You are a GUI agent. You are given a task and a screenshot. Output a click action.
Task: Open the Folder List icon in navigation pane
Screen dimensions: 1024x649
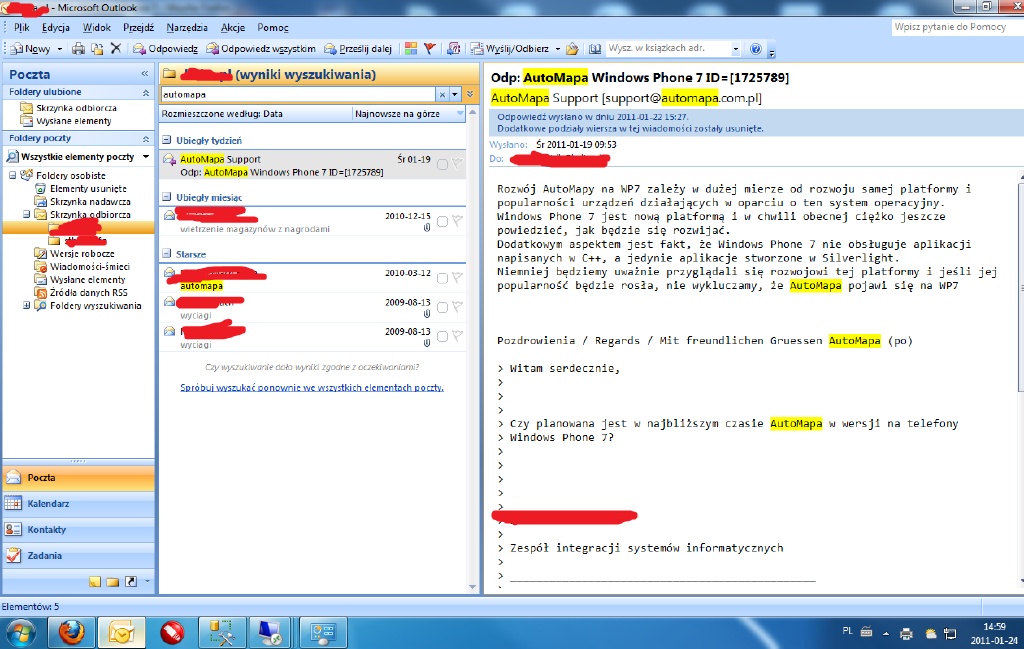113,581
